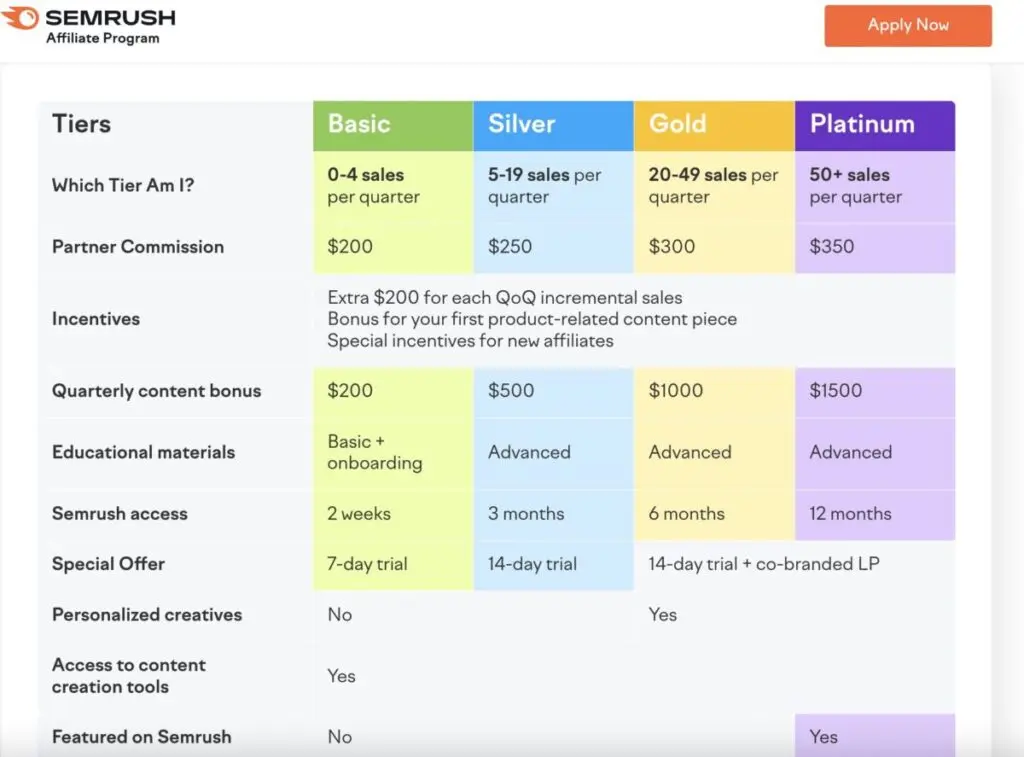The height and width of the screenshot is (757, 1024).
Task: Open the purple Platinum tier header
Action: click(874, 125)
